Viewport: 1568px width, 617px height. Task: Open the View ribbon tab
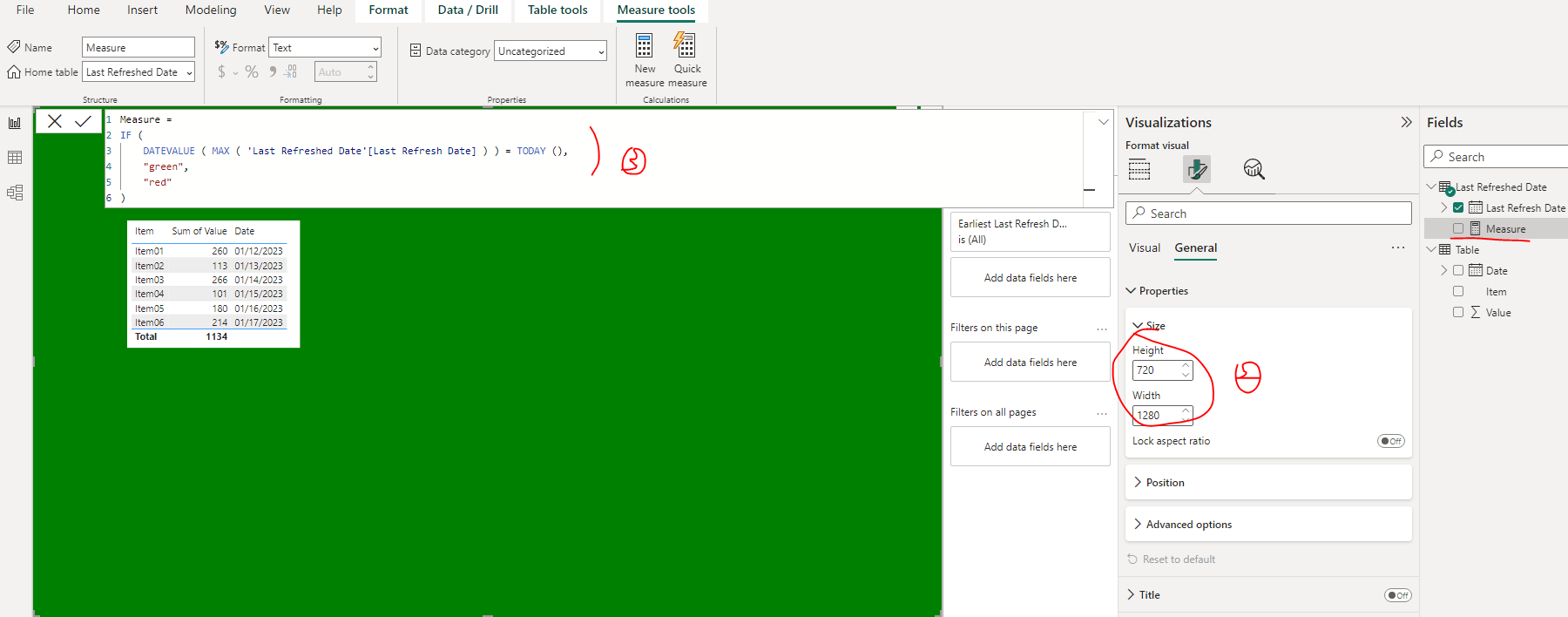tap(277, 10)
